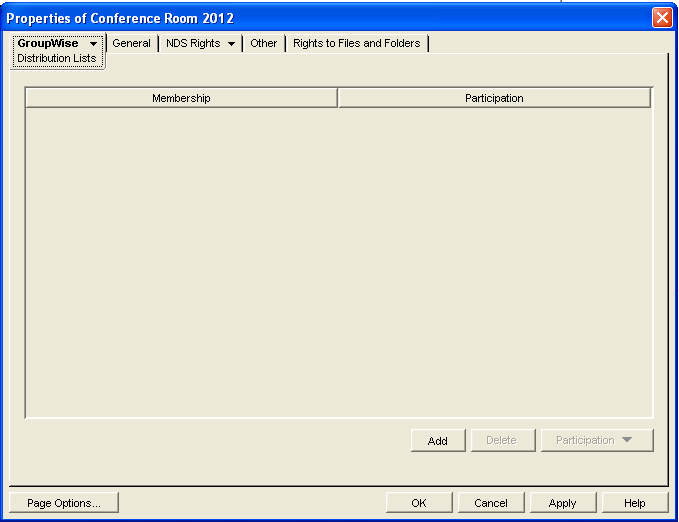Click the Participation dropdown button below the list
679x522 pixels.
coord(597,441)
